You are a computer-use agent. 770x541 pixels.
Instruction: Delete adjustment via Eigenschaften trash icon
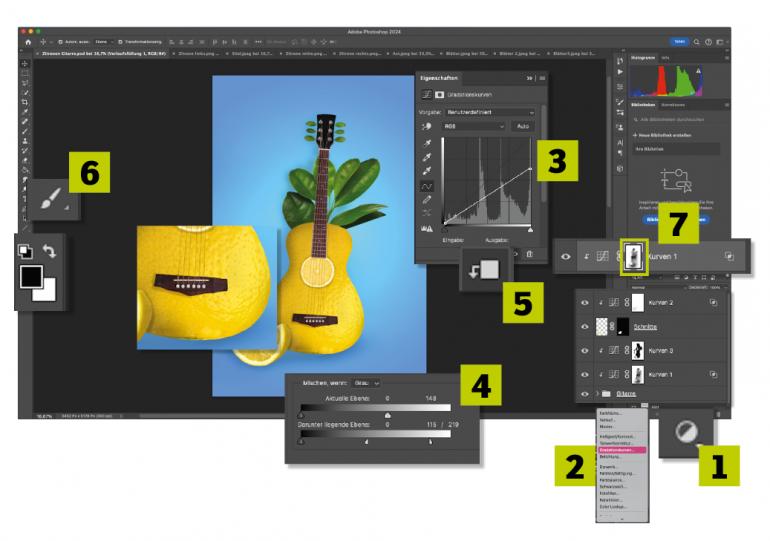click(x=529, y=254)
